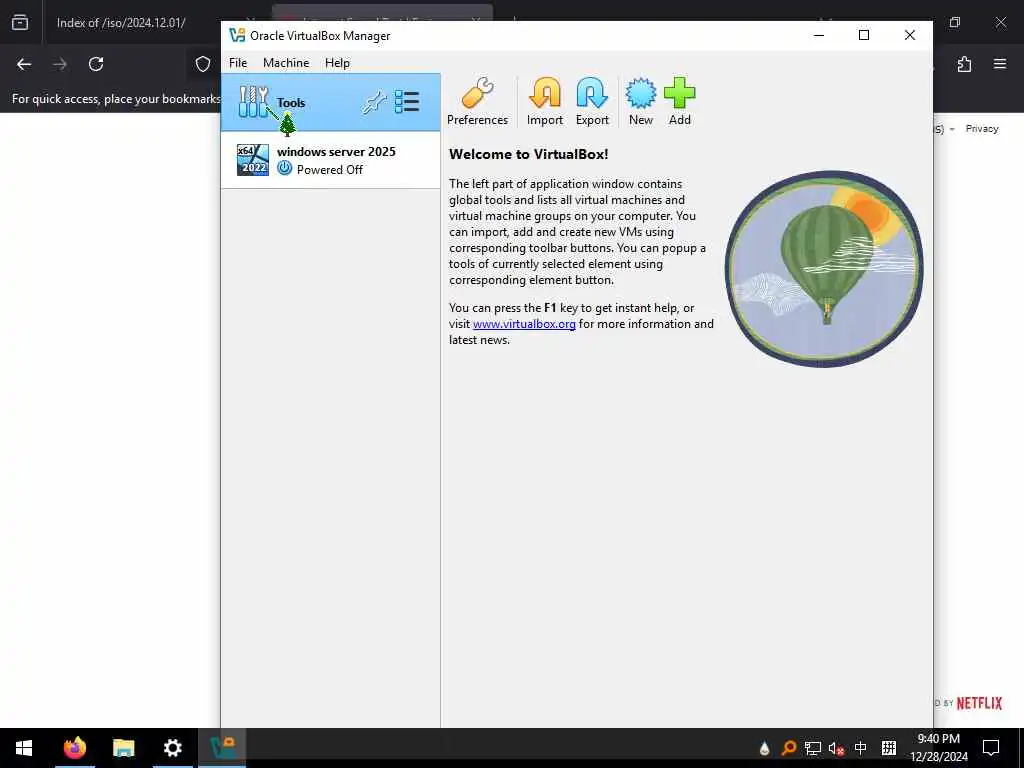Click Firefox tracking protection shield icon
The width and height of the screenshot is (1024, 768).
pyautogui.click(x=203, y=64)
